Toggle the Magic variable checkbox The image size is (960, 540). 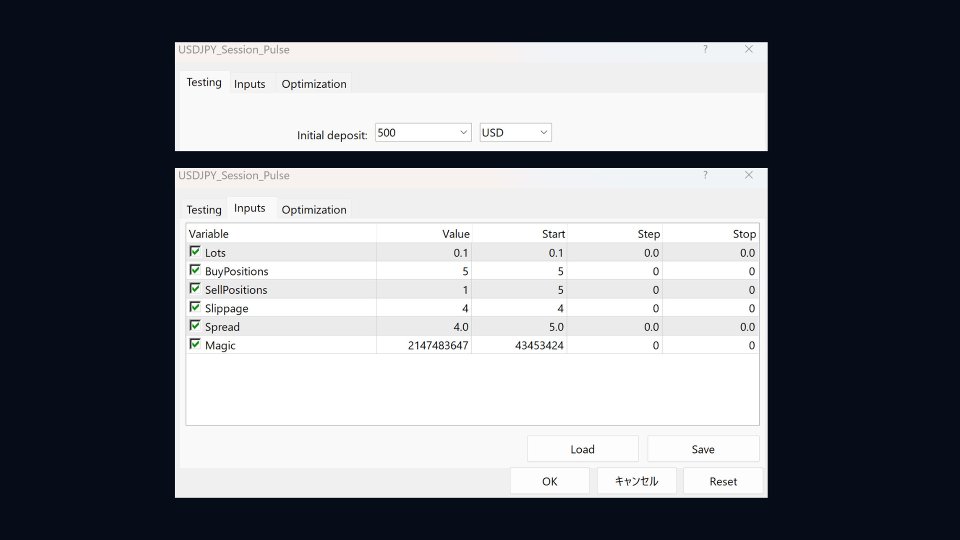click(x=195, y=344)
